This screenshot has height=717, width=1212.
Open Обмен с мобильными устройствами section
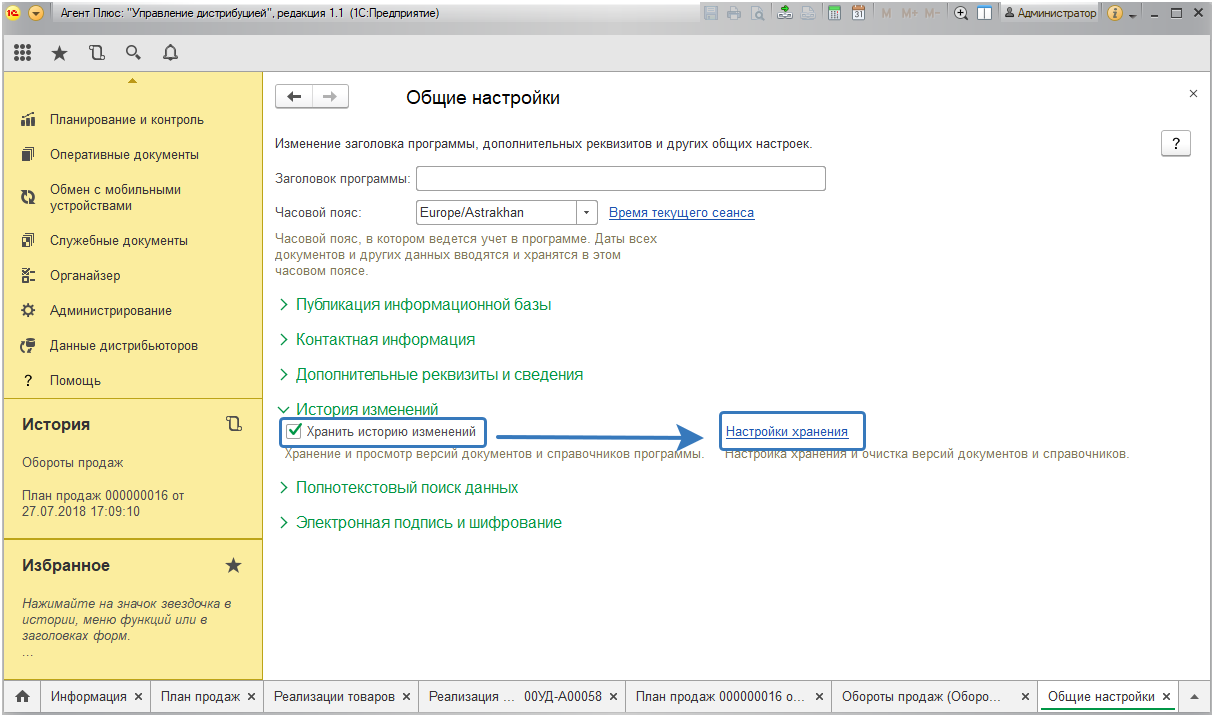point(116,197)
